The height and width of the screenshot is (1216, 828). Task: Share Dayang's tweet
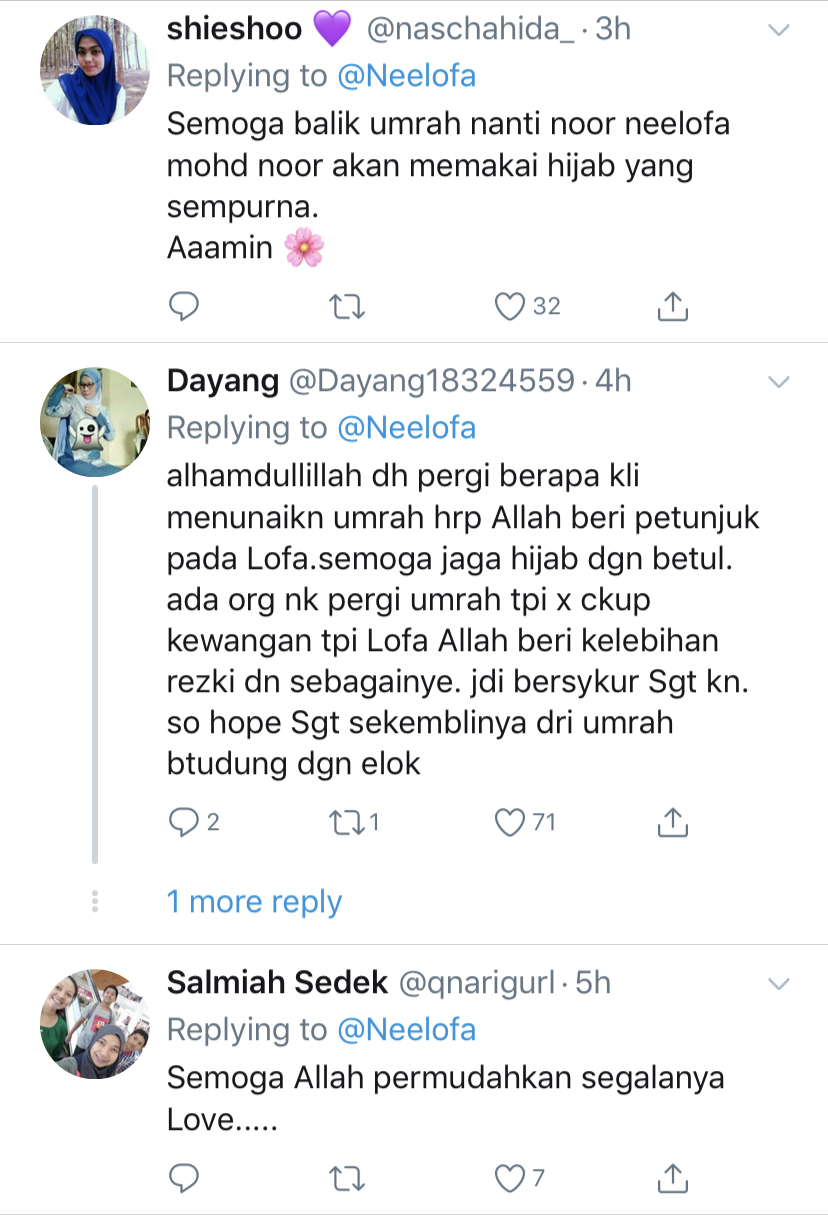click(673, 822)
